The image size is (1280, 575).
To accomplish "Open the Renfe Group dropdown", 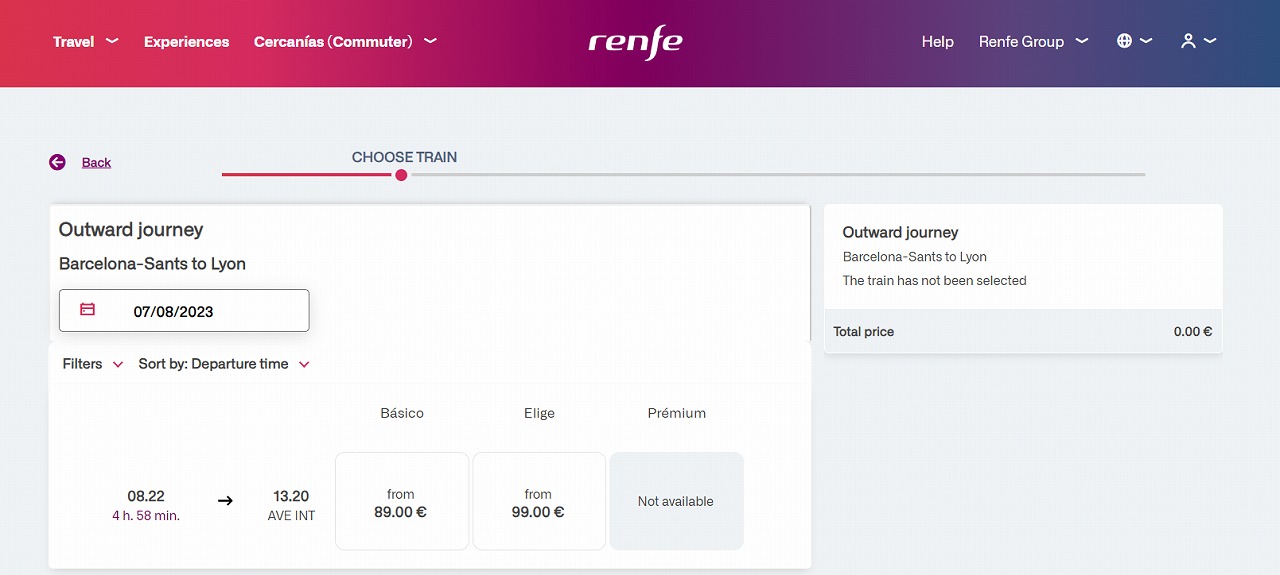I will pyautogui.click(x=1034, y=41).
